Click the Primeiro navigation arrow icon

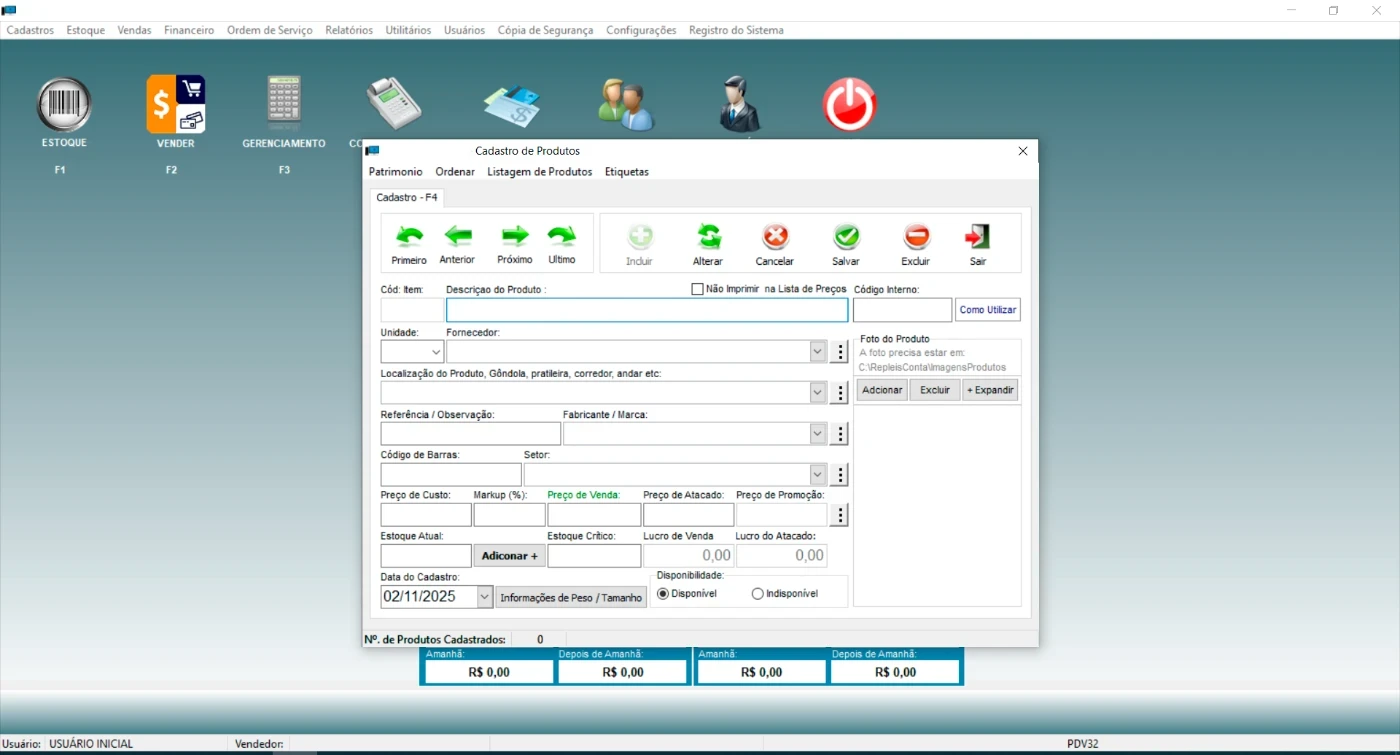point(409,238)
